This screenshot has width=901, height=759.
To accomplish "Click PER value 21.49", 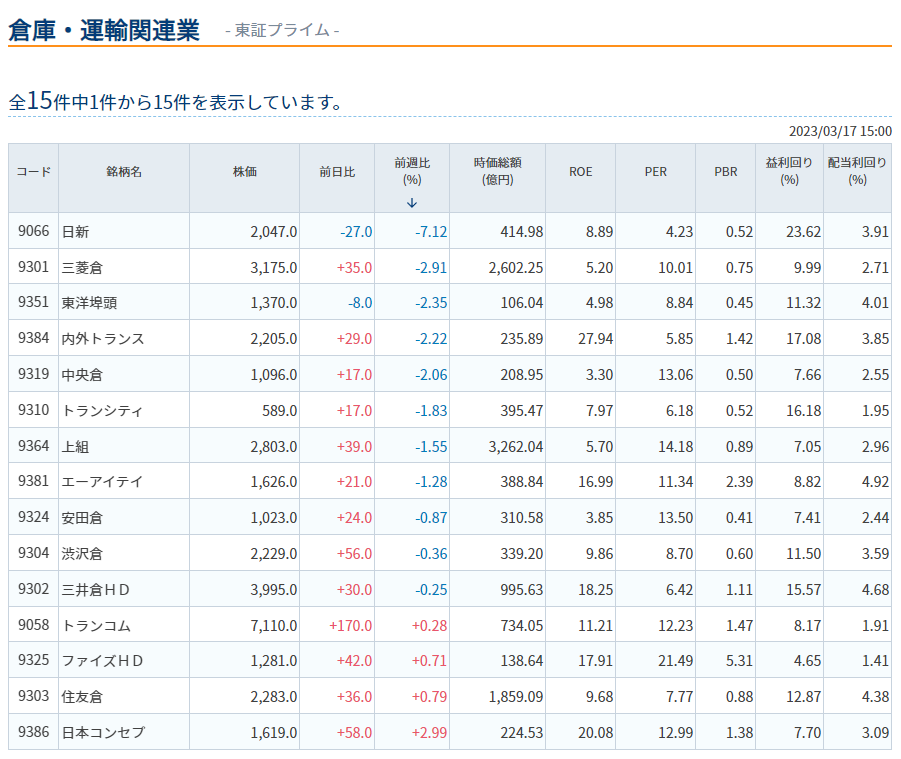I will (x=676, y=661).
